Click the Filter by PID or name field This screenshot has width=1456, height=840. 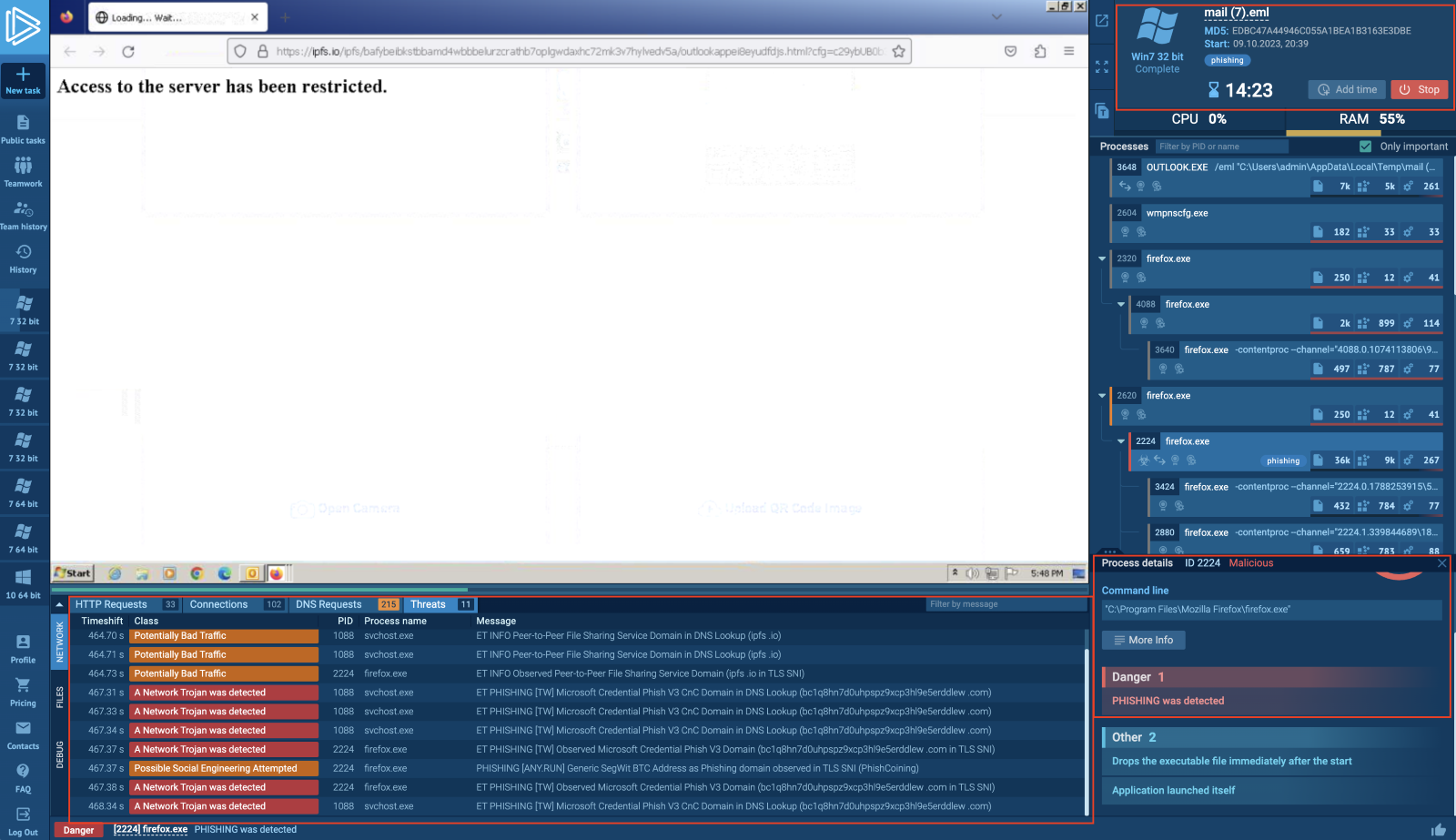[x=1221, y=147]
